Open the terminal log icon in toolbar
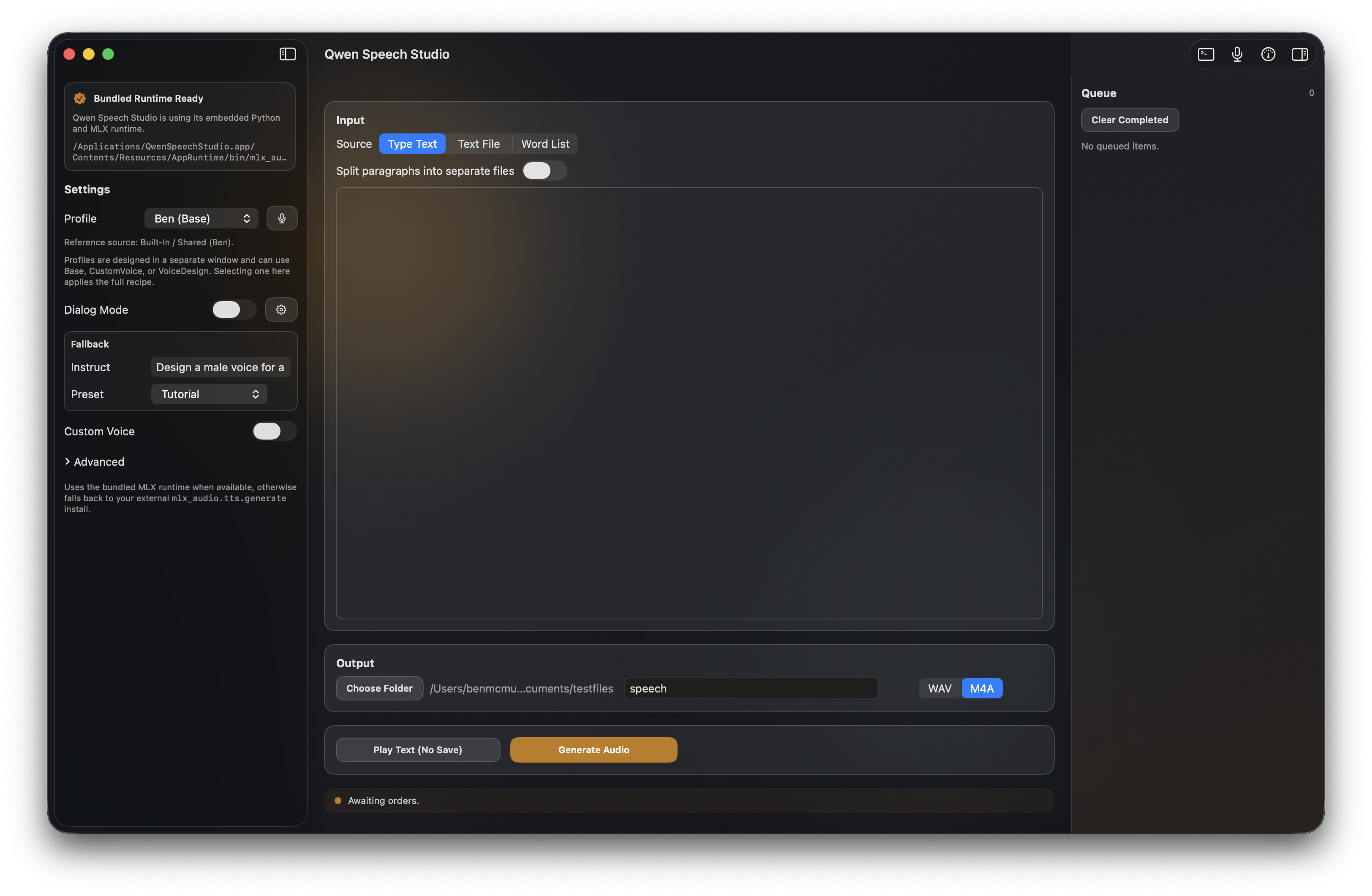 [x=1206, y=54]
